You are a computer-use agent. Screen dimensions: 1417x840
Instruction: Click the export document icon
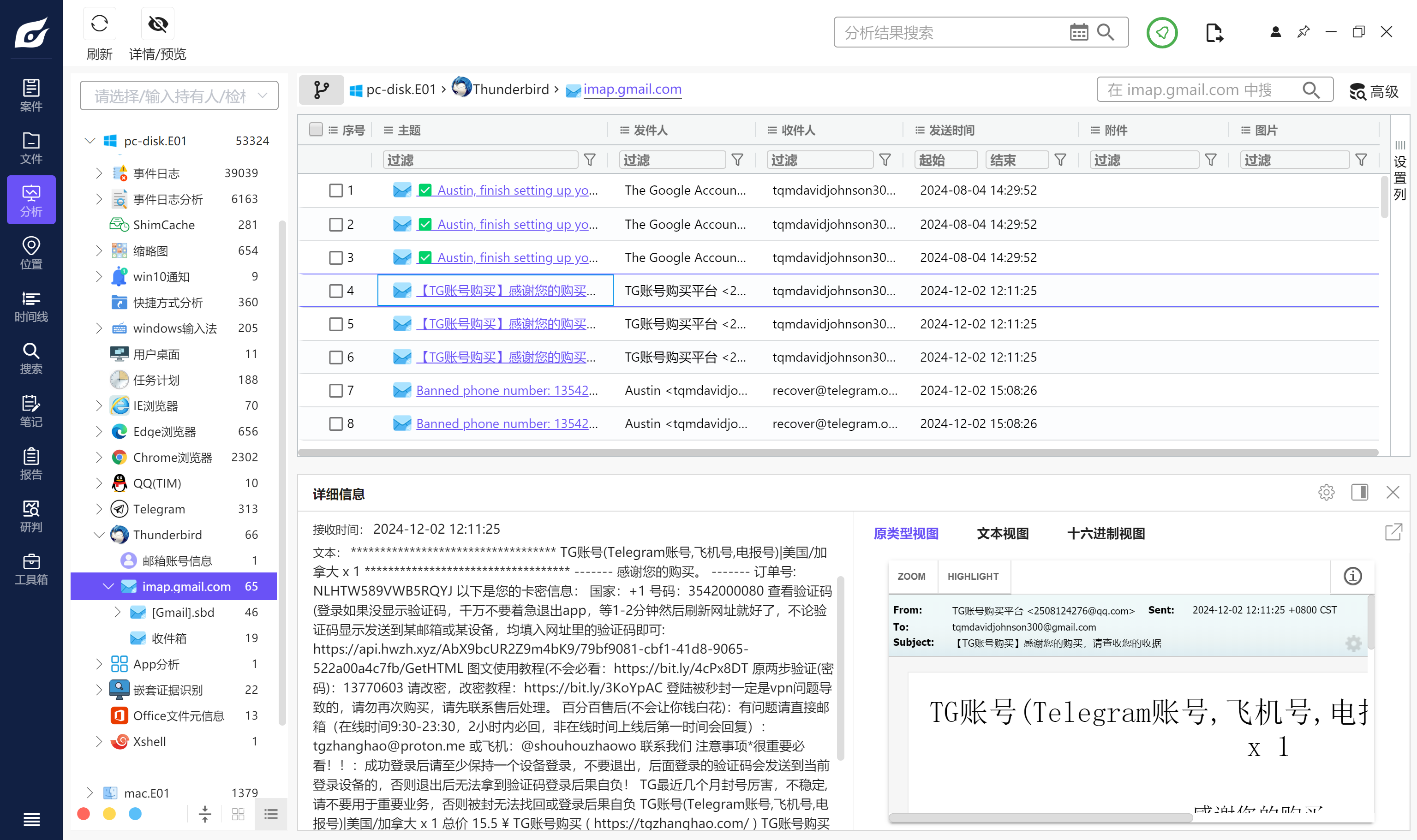coord(1214,32)
